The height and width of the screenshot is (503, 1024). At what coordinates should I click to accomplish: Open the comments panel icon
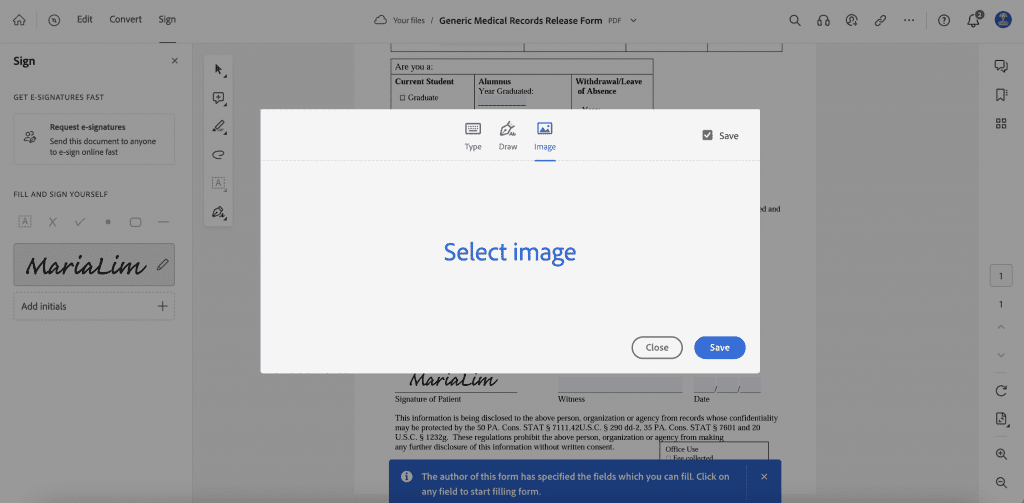pyautogui.click(x=1000, y=66)
